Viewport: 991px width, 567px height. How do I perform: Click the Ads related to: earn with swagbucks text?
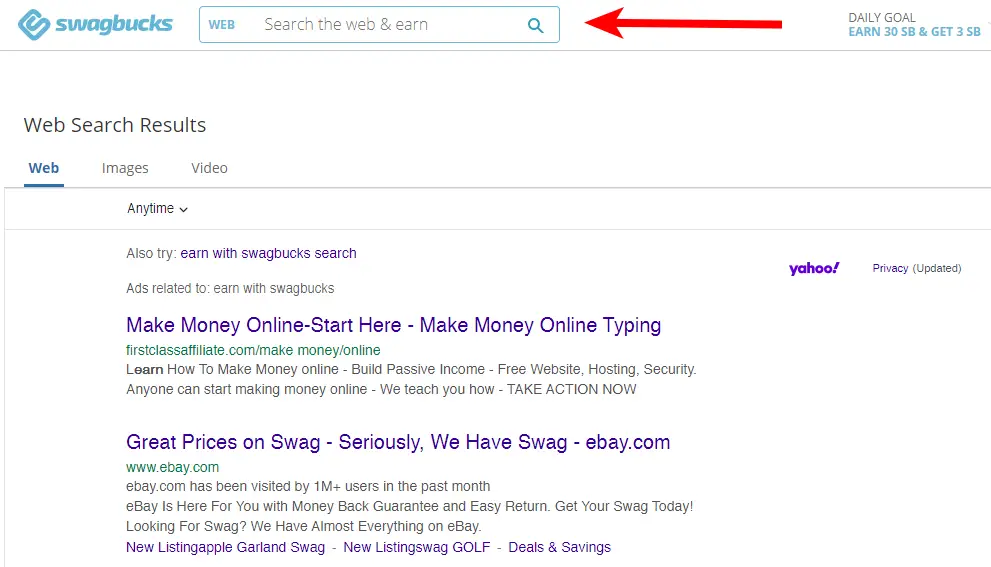tap(230, 288)
